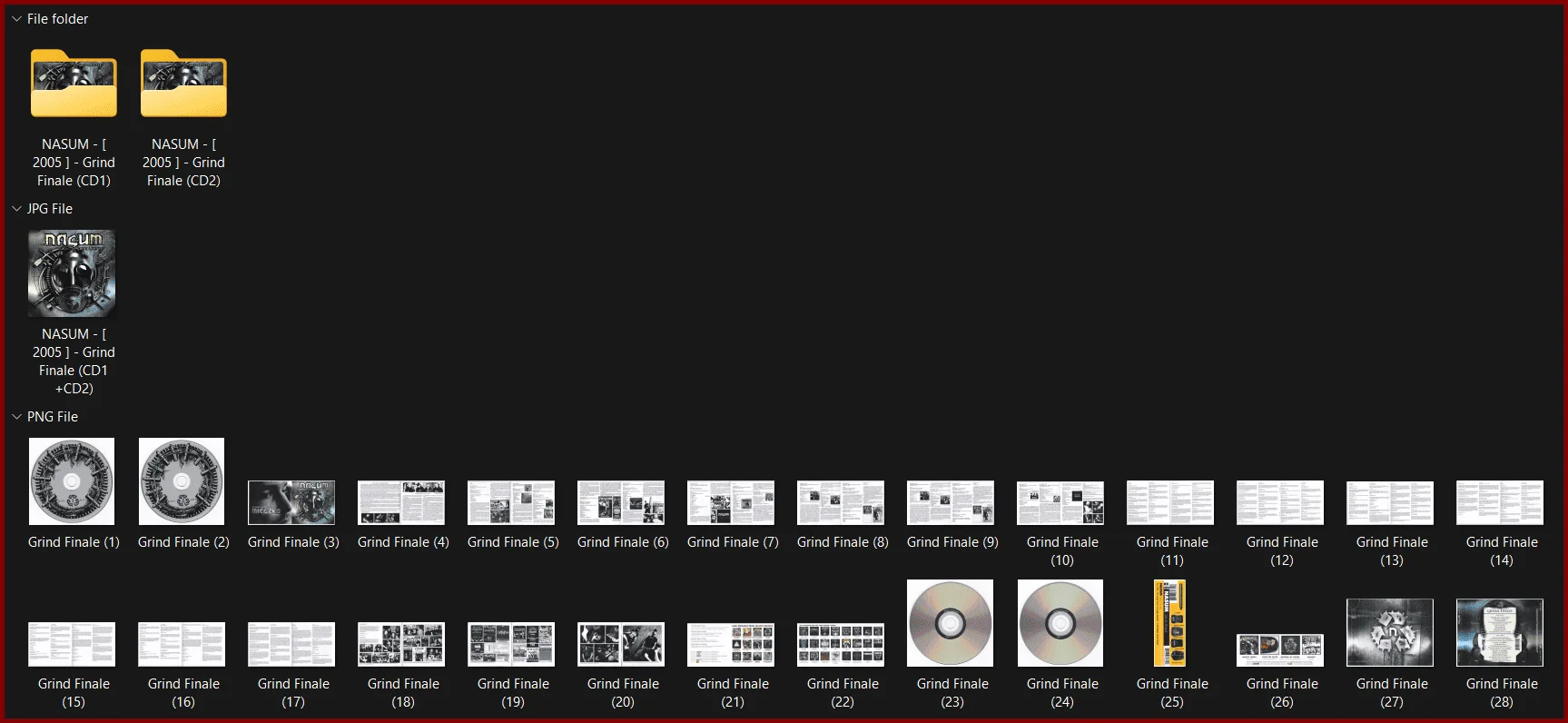Select Grind Finale (20) photo thumbnail
Image resolution: width=1568 pixels, height=723 pixels.
[621, 644]
